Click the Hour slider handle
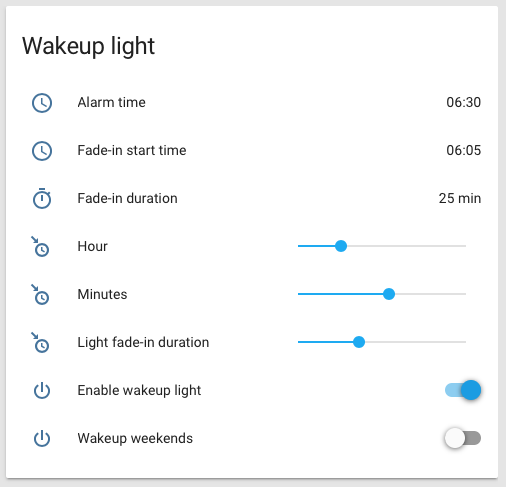The width and height of the screenshot is (506, 487). pos(341,246)
